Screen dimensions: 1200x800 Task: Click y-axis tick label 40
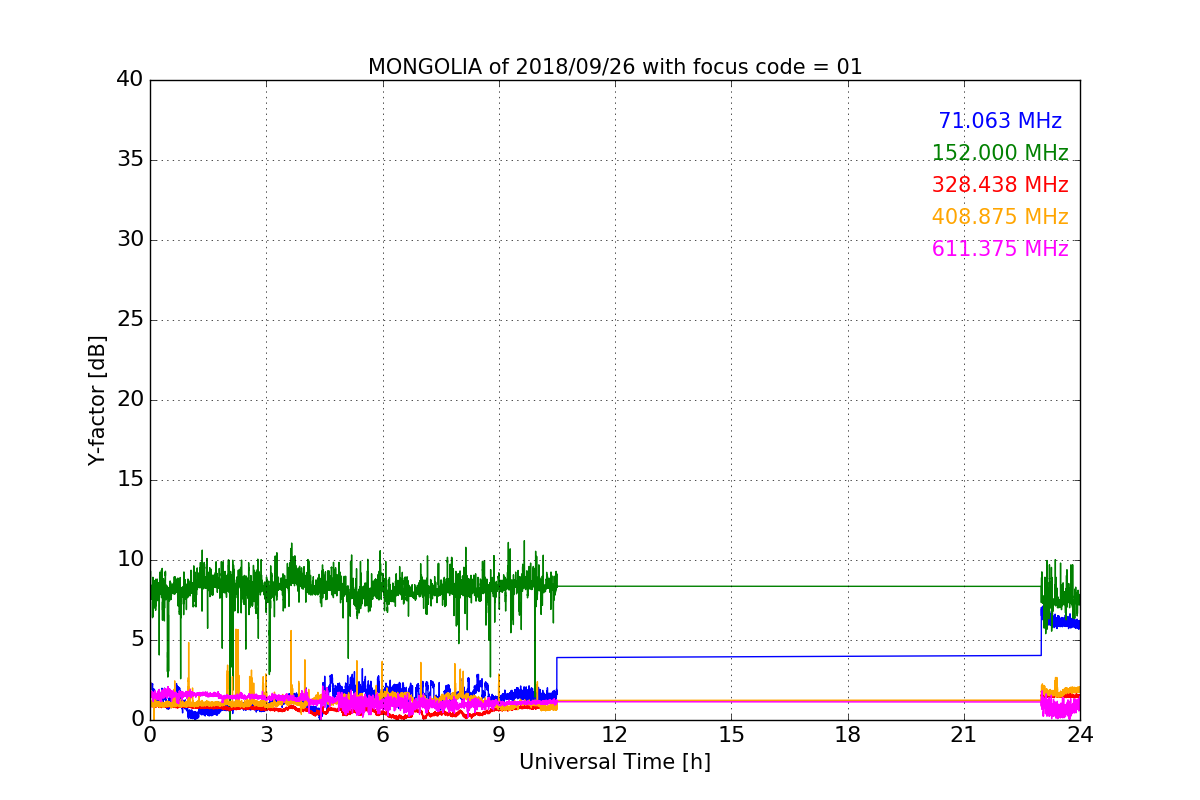tap(130, 80)
